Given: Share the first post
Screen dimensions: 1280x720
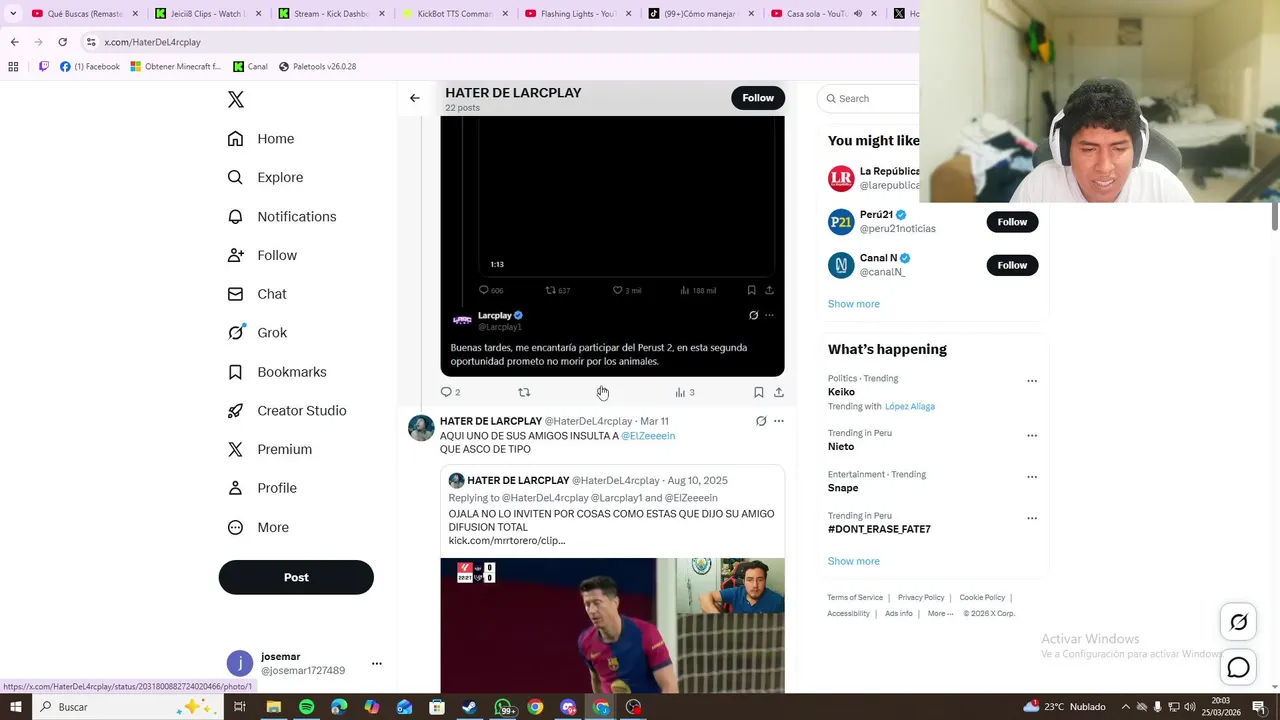Looking at the screenshot, I should pyautogui.click(x=779, y=392).
